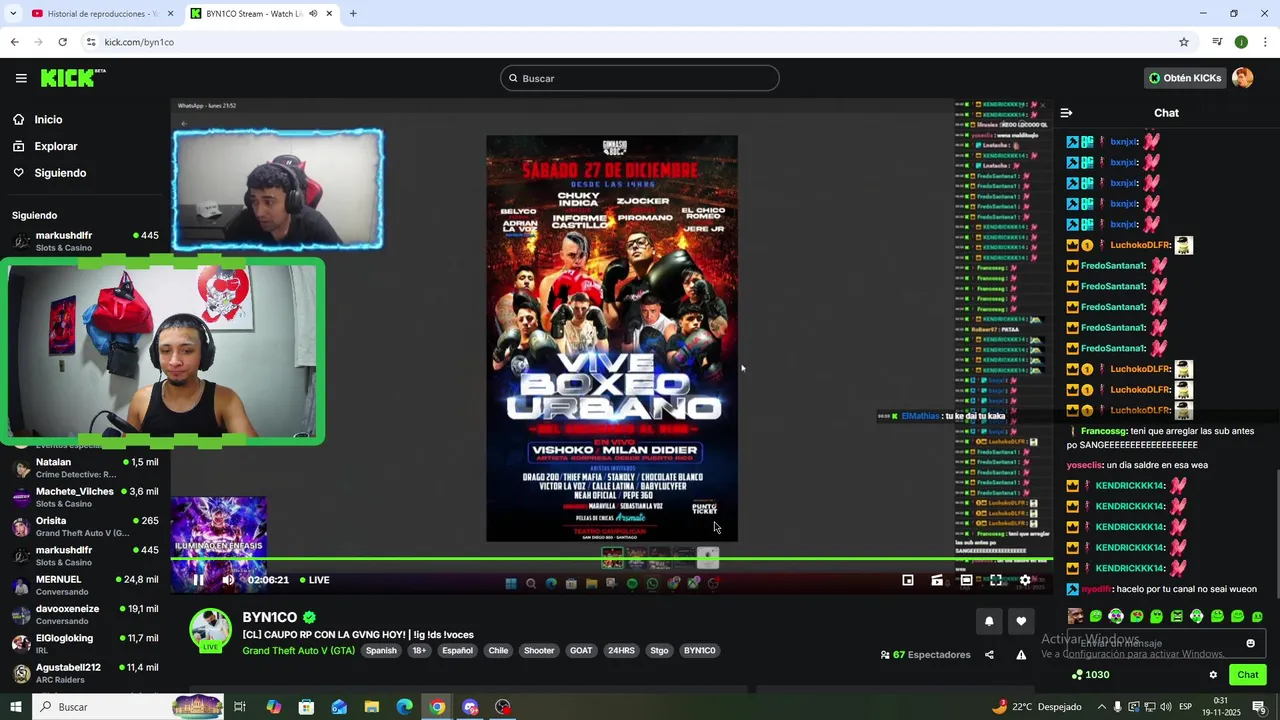Click the kick.com/byn1co address bar
The image size is (1280, 720).
[630, 42]
